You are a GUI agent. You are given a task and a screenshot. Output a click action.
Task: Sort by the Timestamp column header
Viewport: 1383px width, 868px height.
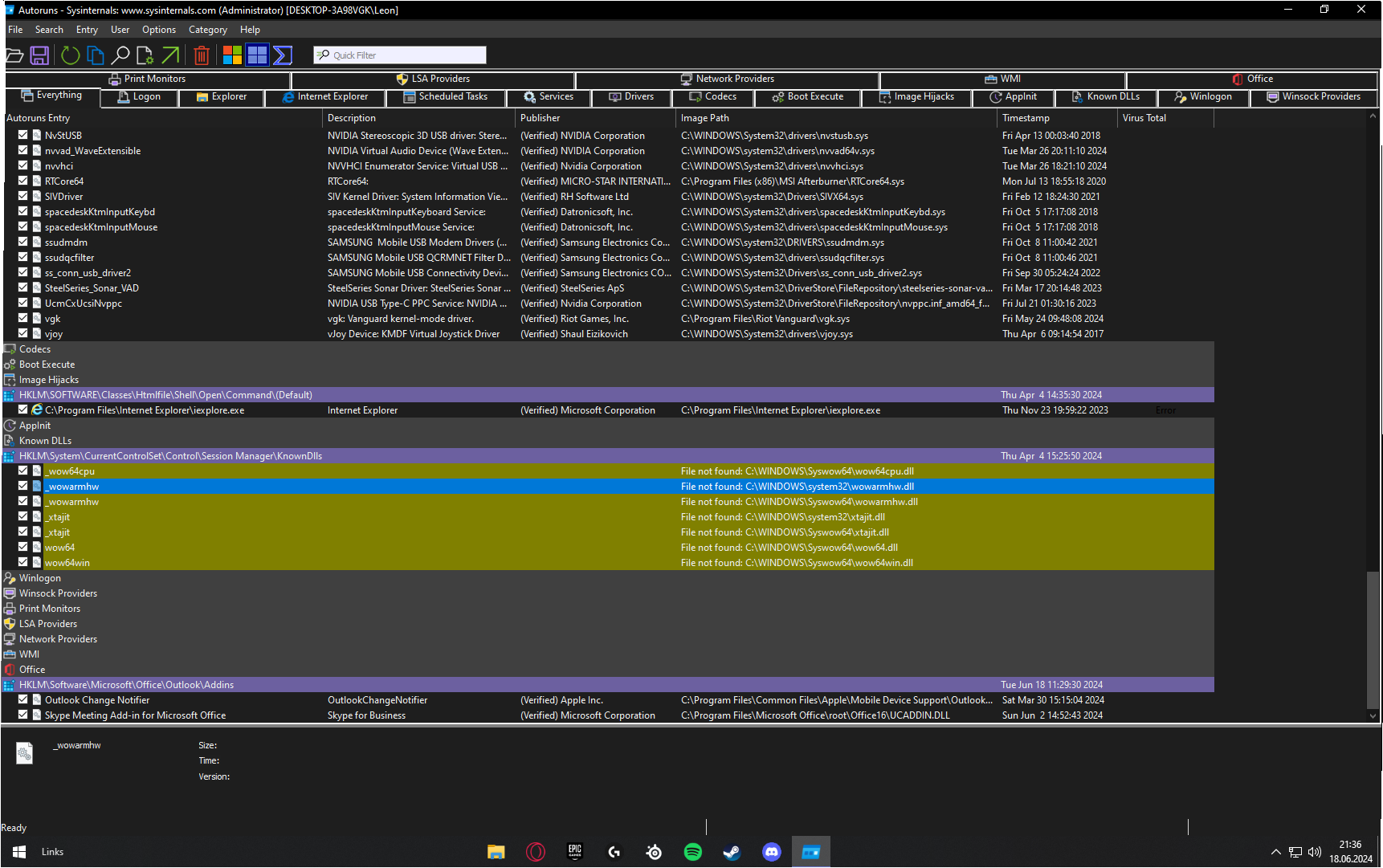pos(1058,118)
